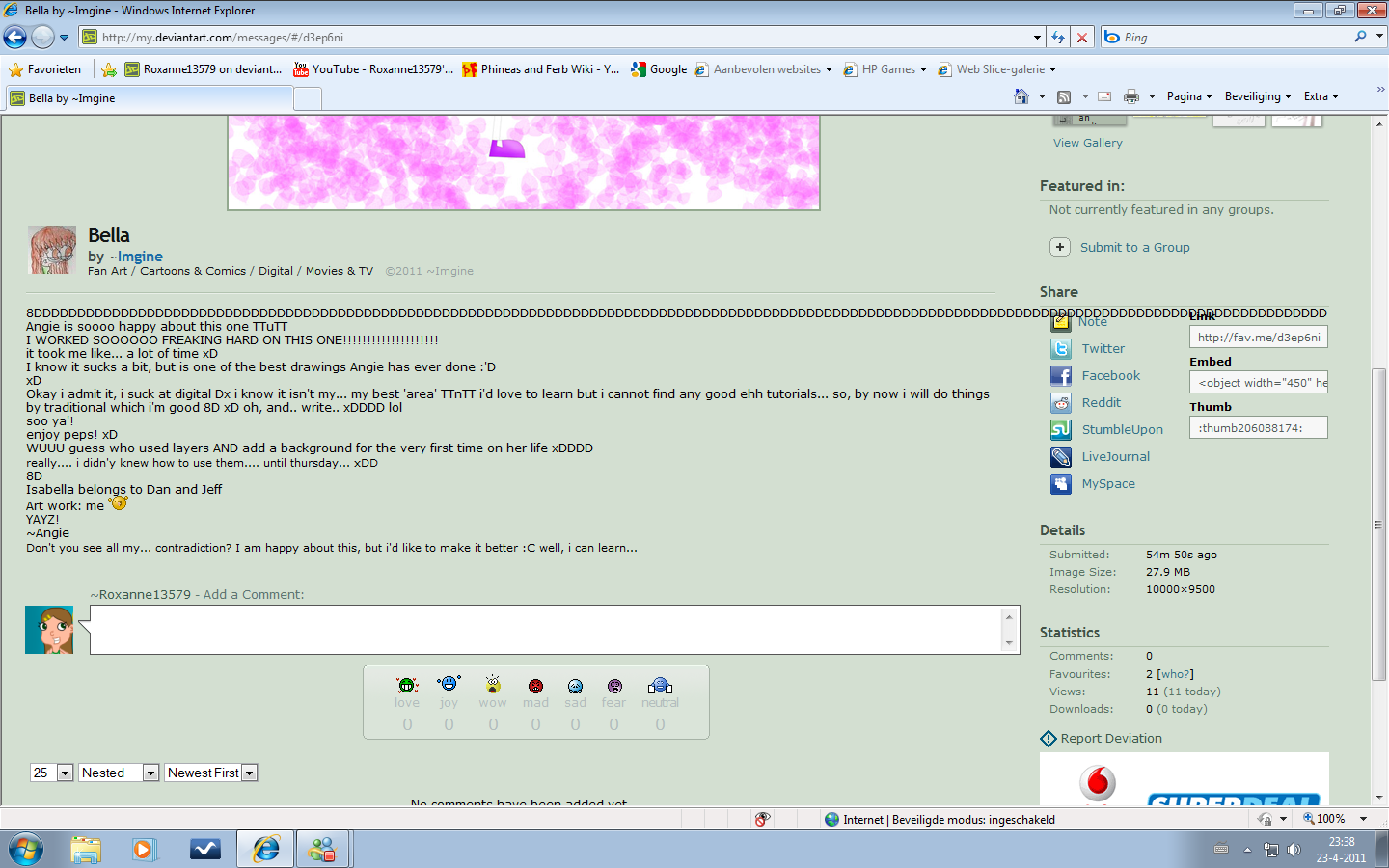Open the Fan Art category link
This screenshot has width=1389, height=868.
point(107,271)
